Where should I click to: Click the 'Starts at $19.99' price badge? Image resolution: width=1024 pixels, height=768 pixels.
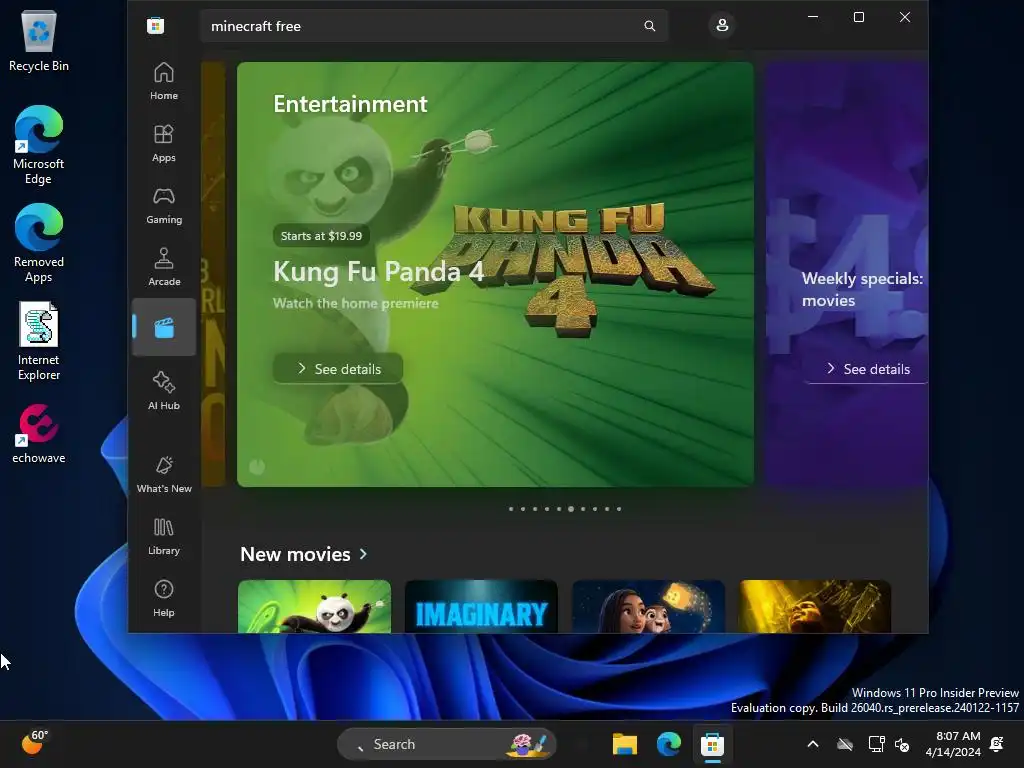321,236
